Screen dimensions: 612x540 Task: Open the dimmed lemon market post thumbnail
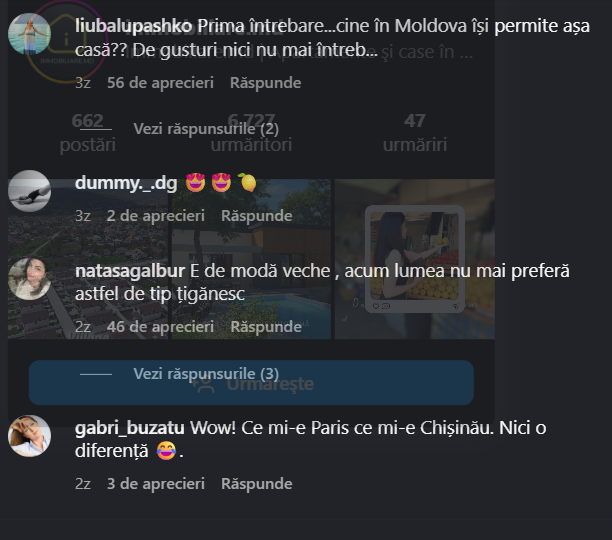click(415, 259)
